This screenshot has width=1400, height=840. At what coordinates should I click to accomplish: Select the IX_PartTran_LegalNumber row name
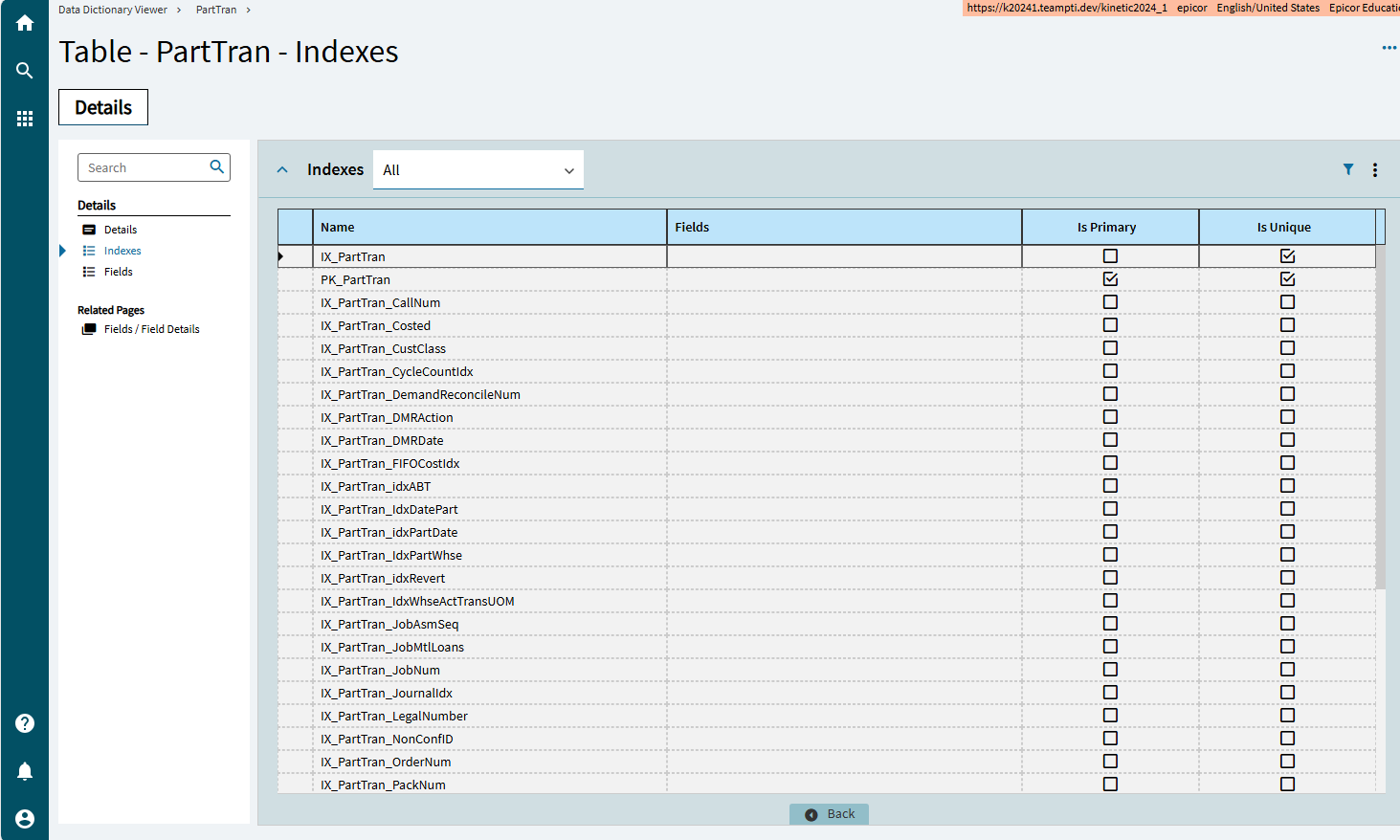(394, 716)
